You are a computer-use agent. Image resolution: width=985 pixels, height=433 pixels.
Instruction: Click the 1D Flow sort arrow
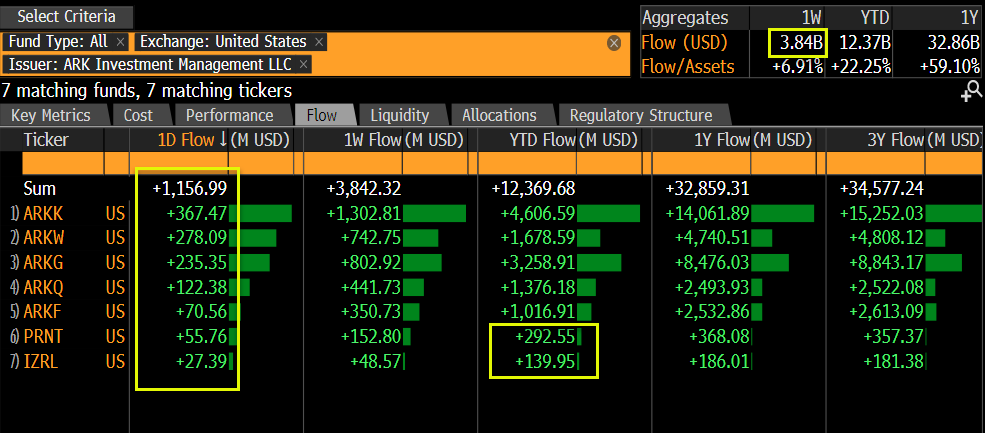(x=222, y=140)
